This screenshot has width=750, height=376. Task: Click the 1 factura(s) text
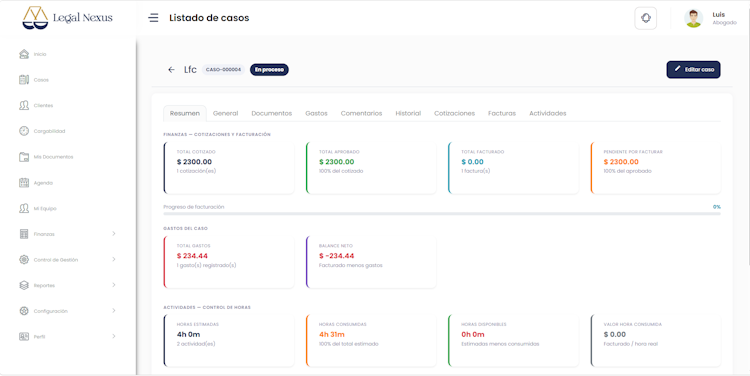coord(475,171)
